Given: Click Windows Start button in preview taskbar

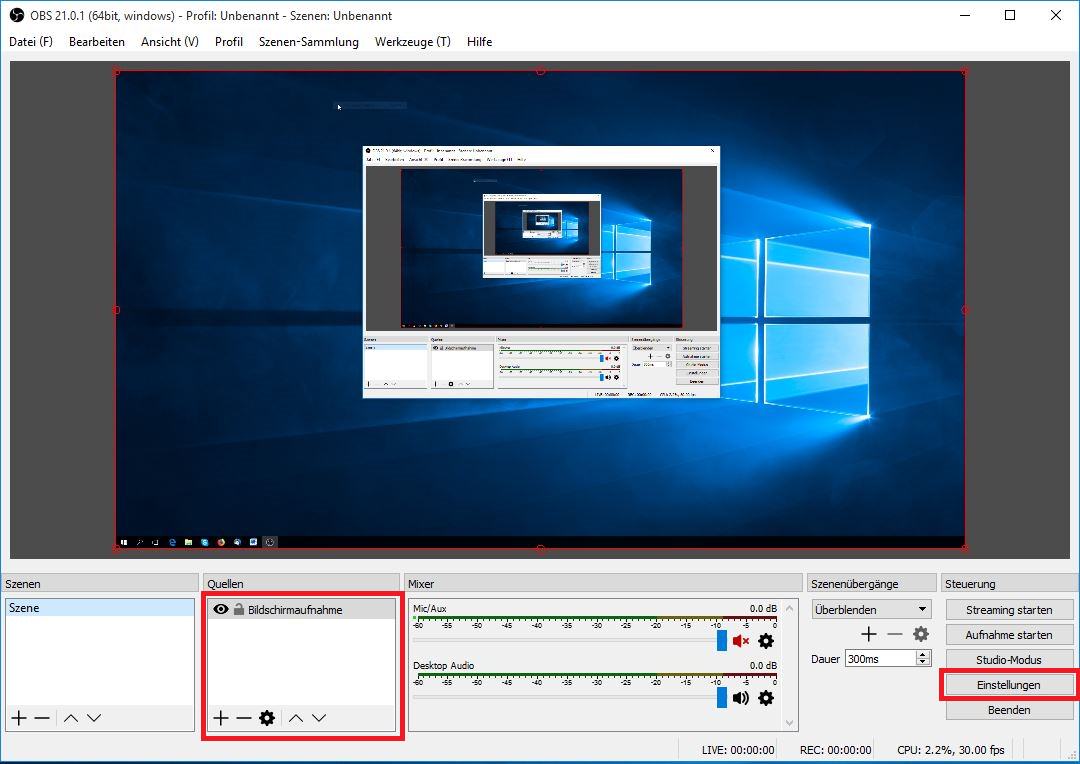Looking at the screenshot, I should click(124, 542).
